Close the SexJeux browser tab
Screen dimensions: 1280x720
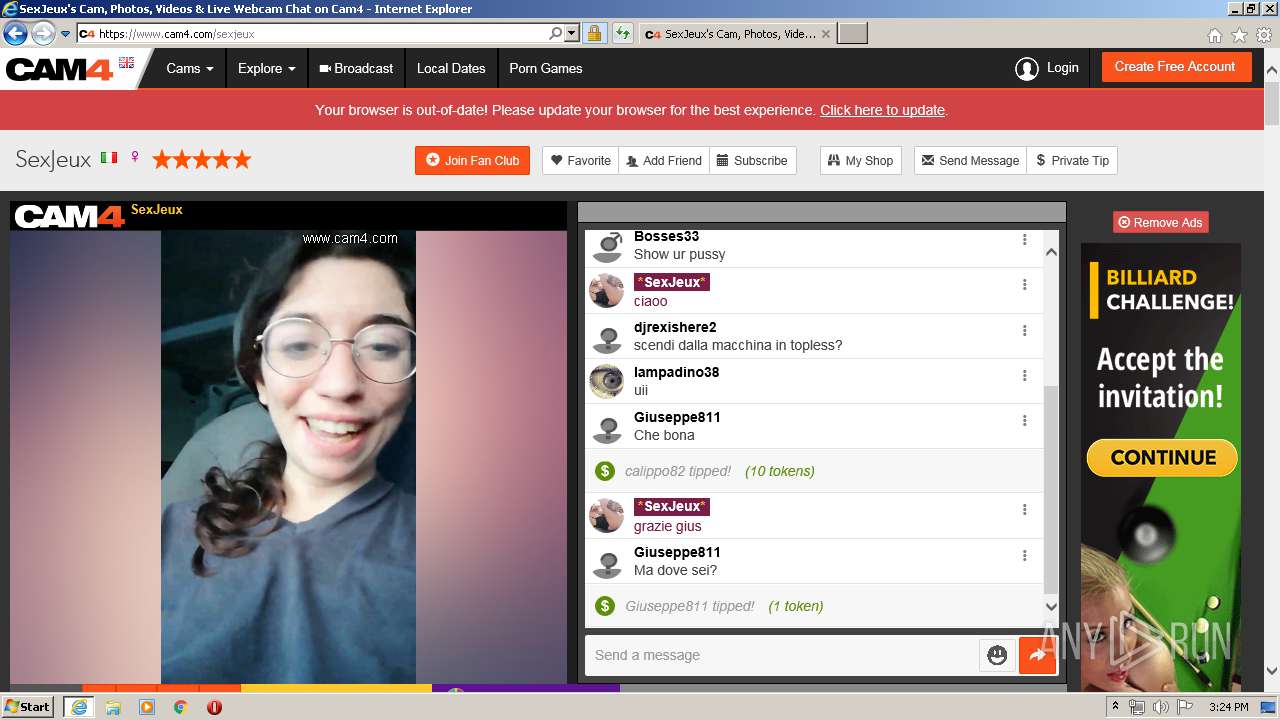coord(825,33)
